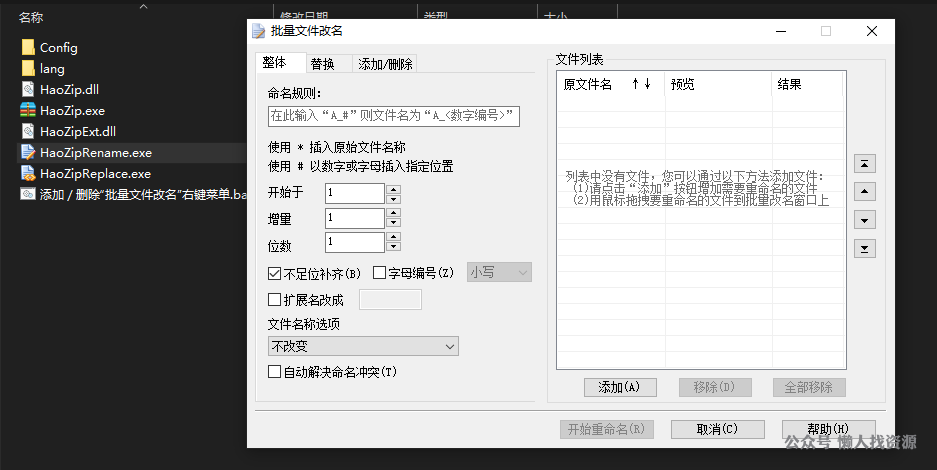This screenshot has height=470, width=937.
Task: Move selected file down one position
Action: click(x=865, y=220)
